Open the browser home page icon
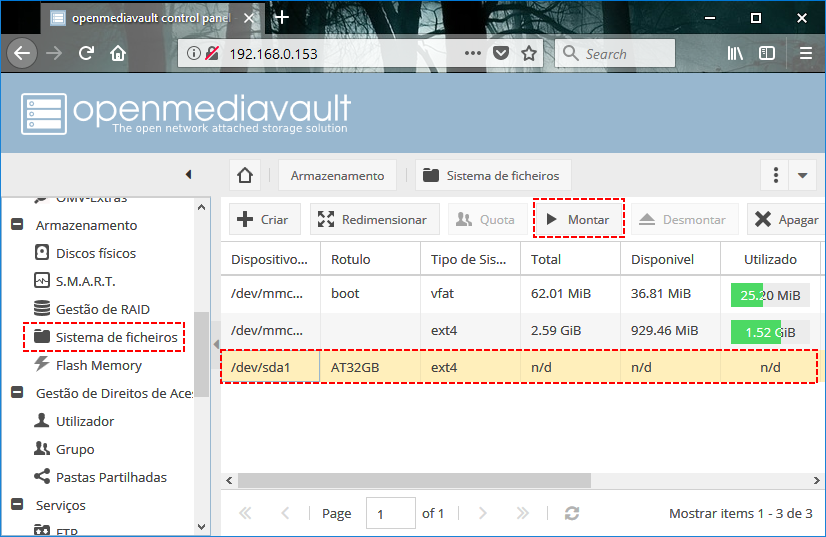826x537 pixels. pyautogui.click(x=118, y=53)
